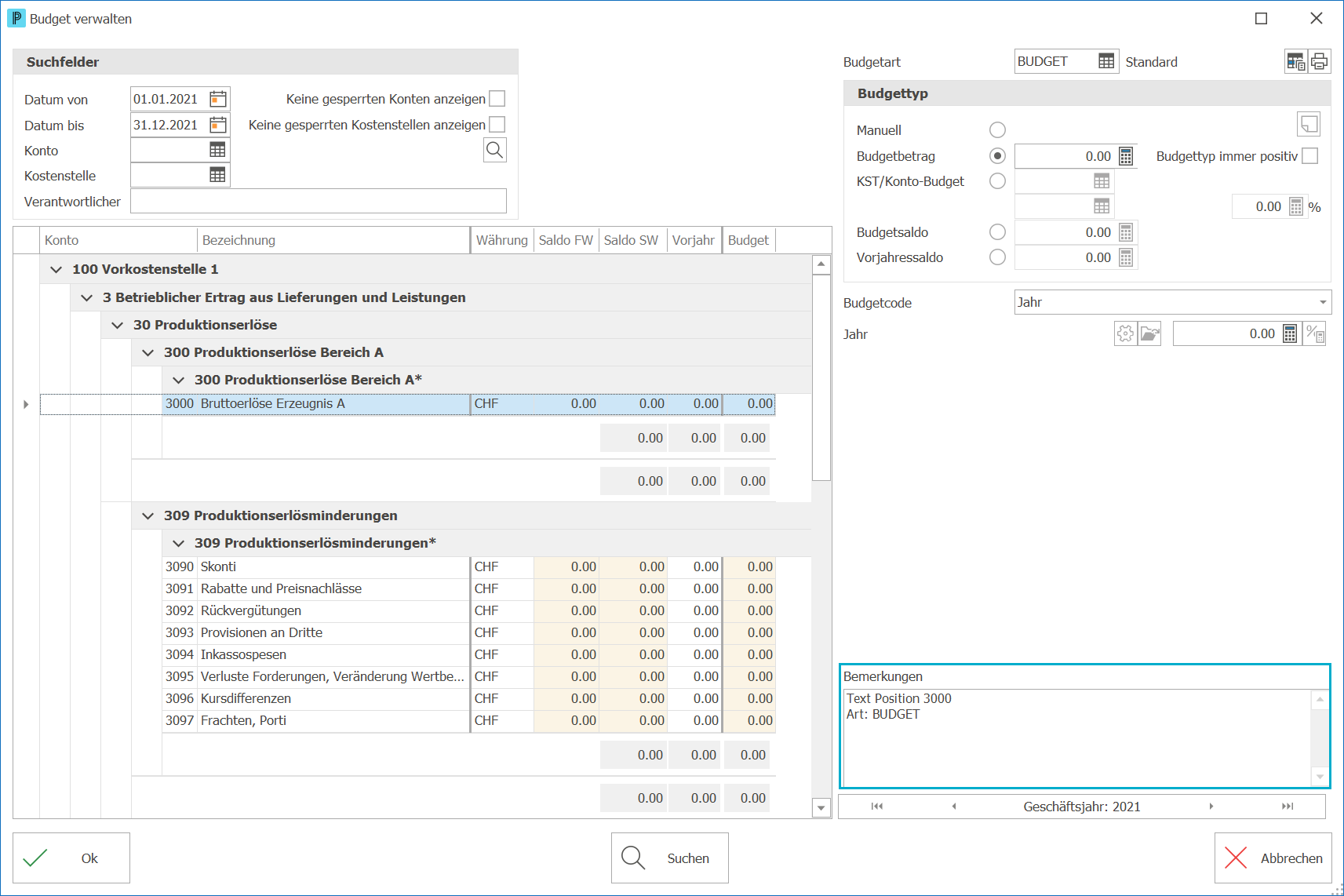Collapse 3 Betrieblicher Ertrag node
The image size is (1344, 896).
(x=87, y=297)
